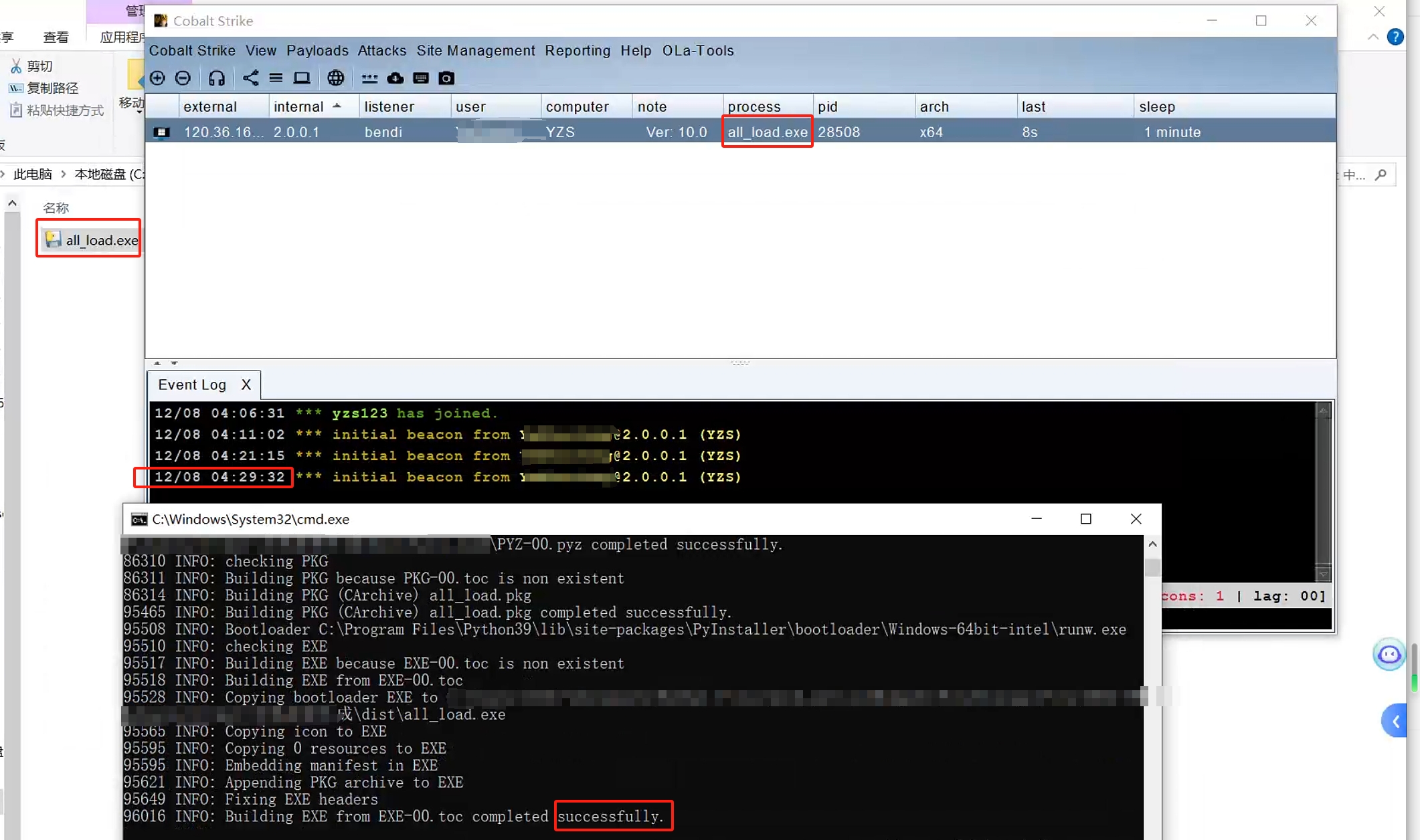Viewport: 1420px width, 840px height.
Task: Click 此电脑 in the Explorer breadcrumb
Action: 33,175
